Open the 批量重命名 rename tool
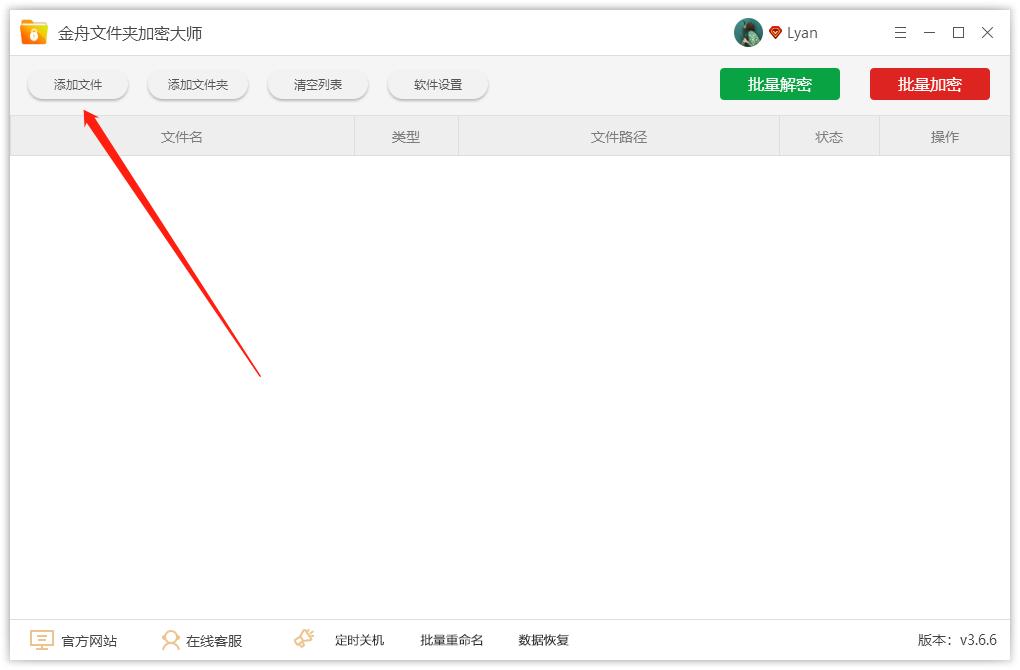Viewport: 1020px width, 670px height. pyautogui.click(x=451, y=640)
